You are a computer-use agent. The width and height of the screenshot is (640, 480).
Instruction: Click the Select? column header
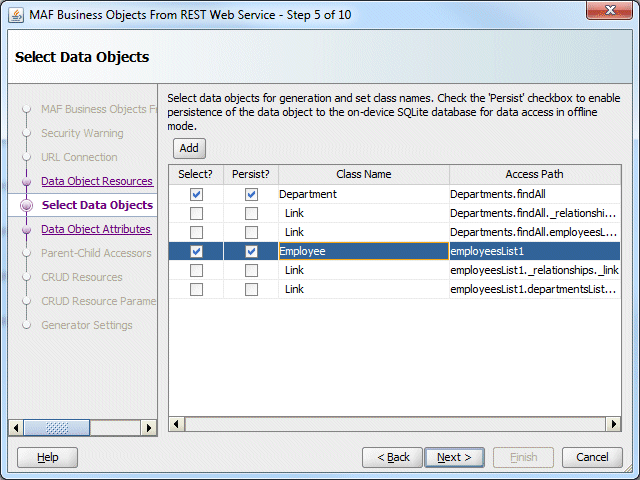pyautogui.click(x=196, y=174)
